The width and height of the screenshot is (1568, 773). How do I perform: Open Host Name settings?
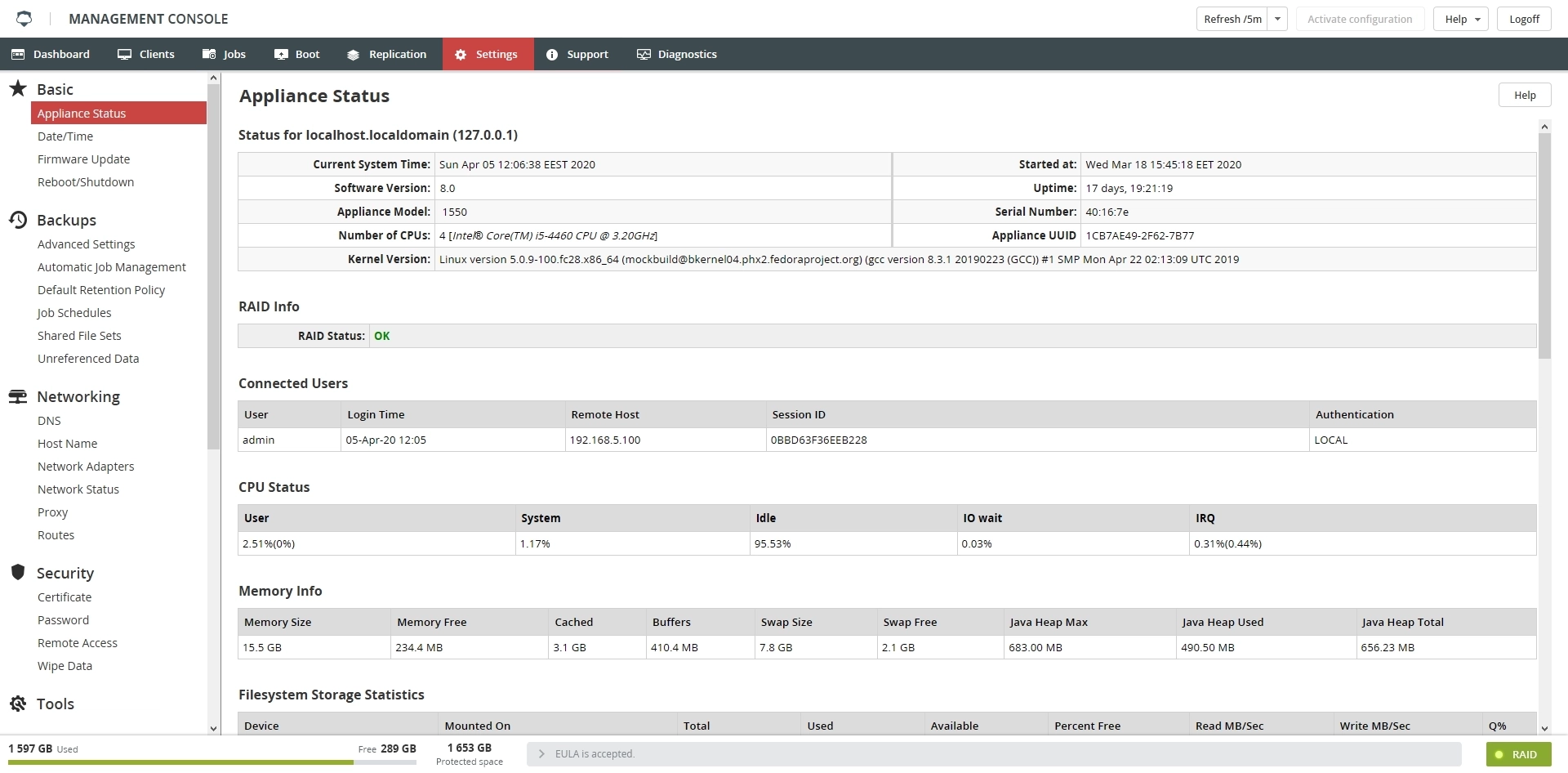click(67, 444)
